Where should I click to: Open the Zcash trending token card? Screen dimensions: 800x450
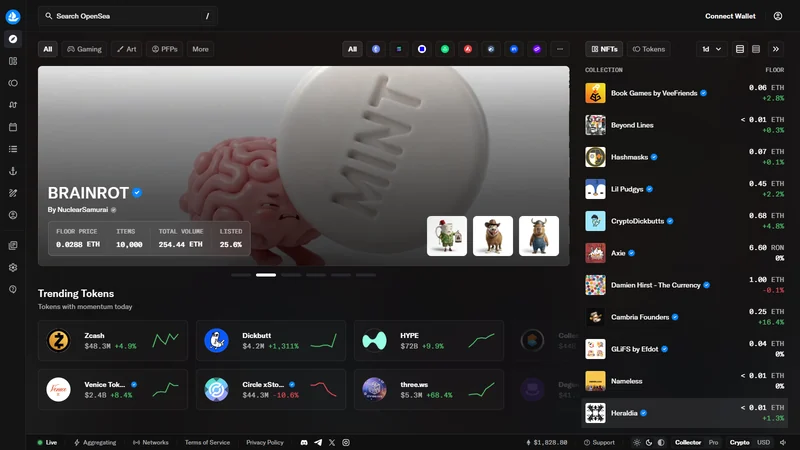tap(113, 340)
